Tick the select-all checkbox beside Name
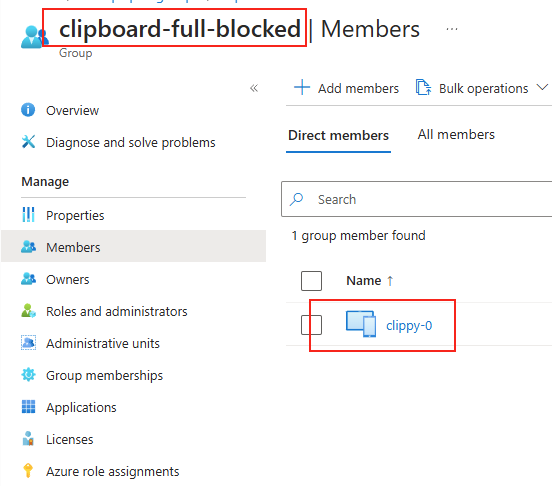The height and width of the screenshot is (486, 552). coord(311,281)
